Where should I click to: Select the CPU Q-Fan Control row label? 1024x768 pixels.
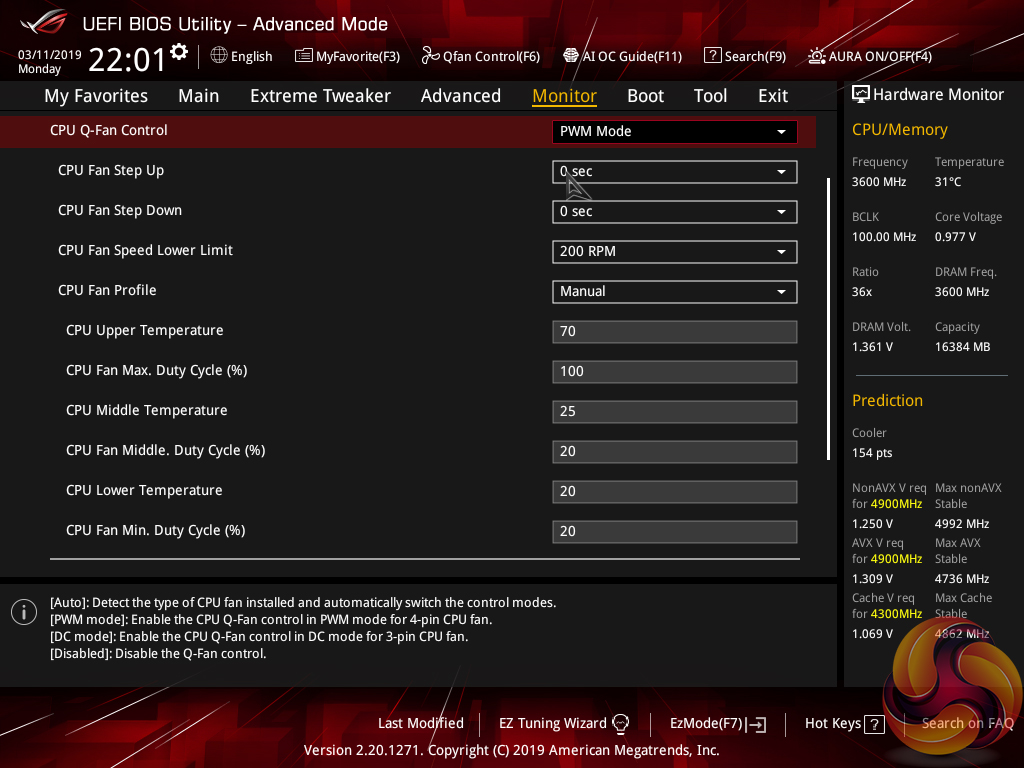[x=108, y=130]
